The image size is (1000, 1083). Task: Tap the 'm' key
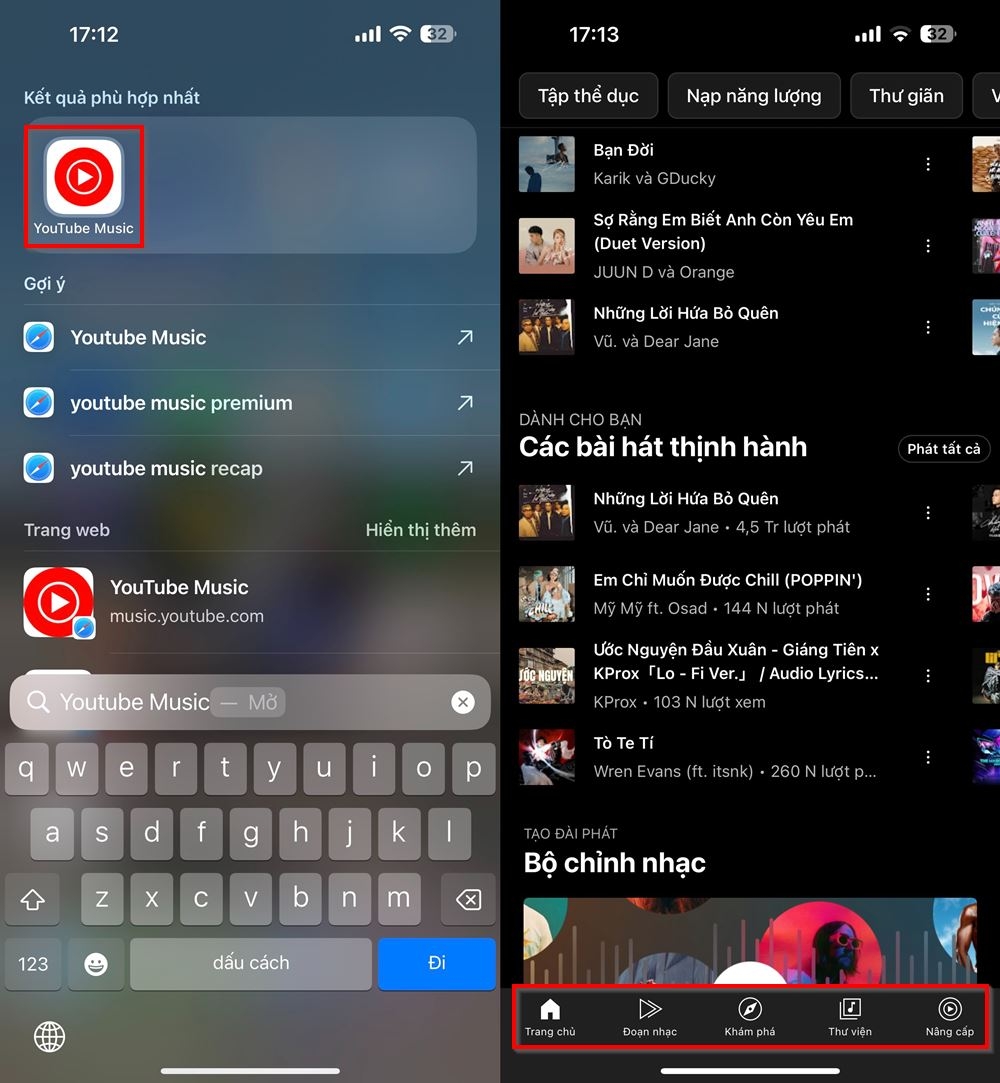[x=398, y=899]
